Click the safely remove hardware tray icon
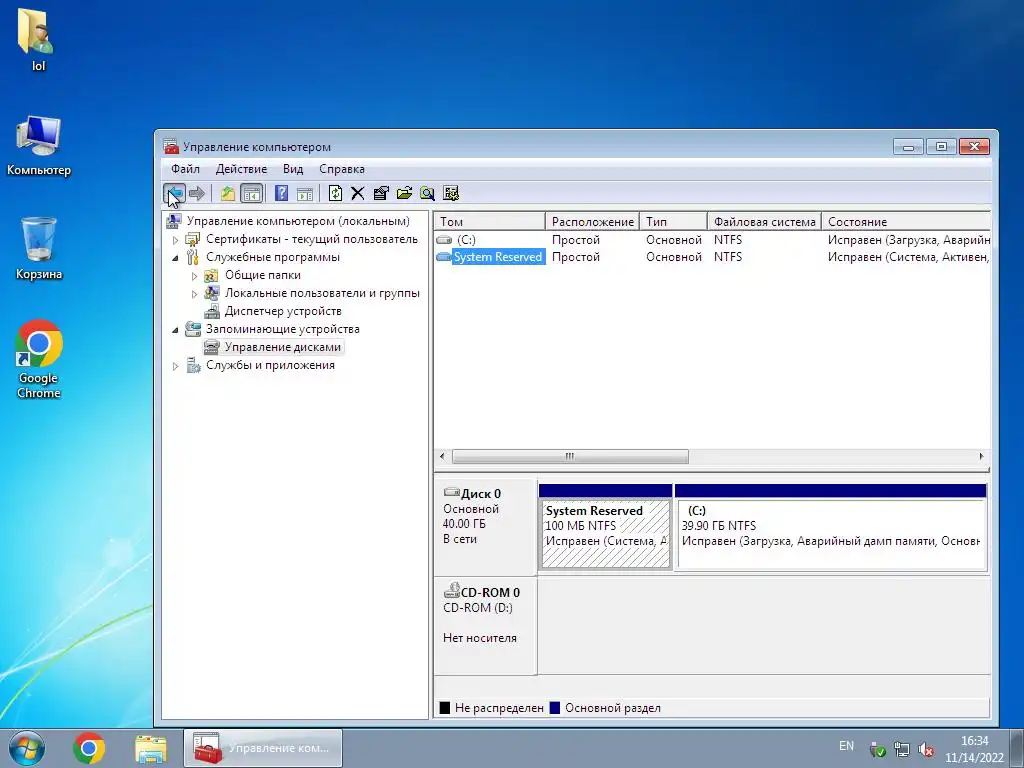This screenshot has height=768, width=1024. point(878,749)
